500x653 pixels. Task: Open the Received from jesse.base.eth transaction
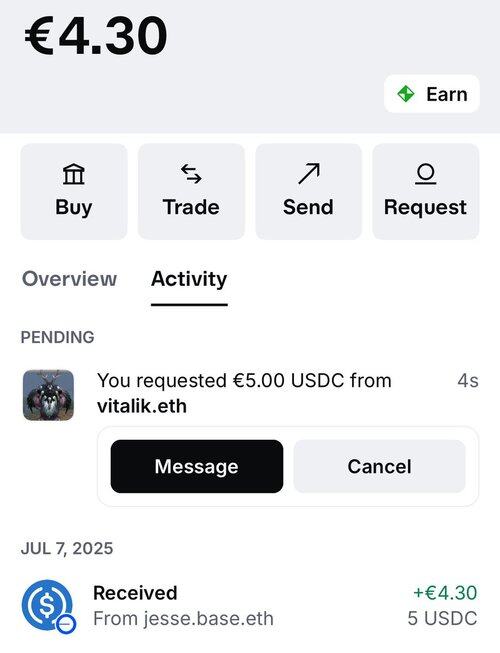point(250,606)
